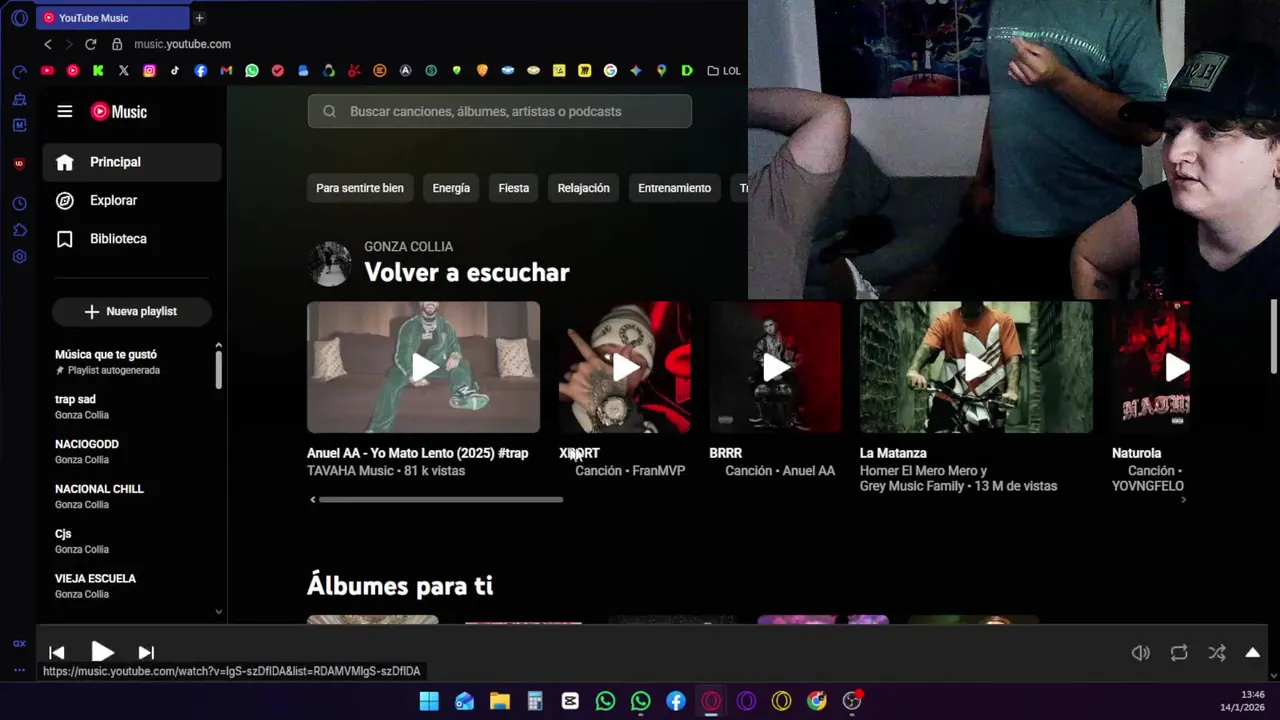The height and width of the screenshot is (720, 1280).
Task: Play the current song in player bar
Action: tap(102, 653)
